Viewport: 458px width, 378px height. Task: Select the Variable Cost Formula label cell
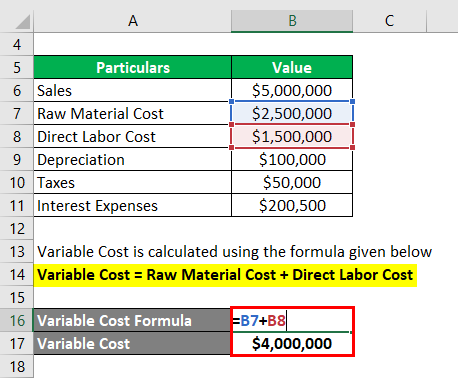pyautogui.click(x=132, y=320)
